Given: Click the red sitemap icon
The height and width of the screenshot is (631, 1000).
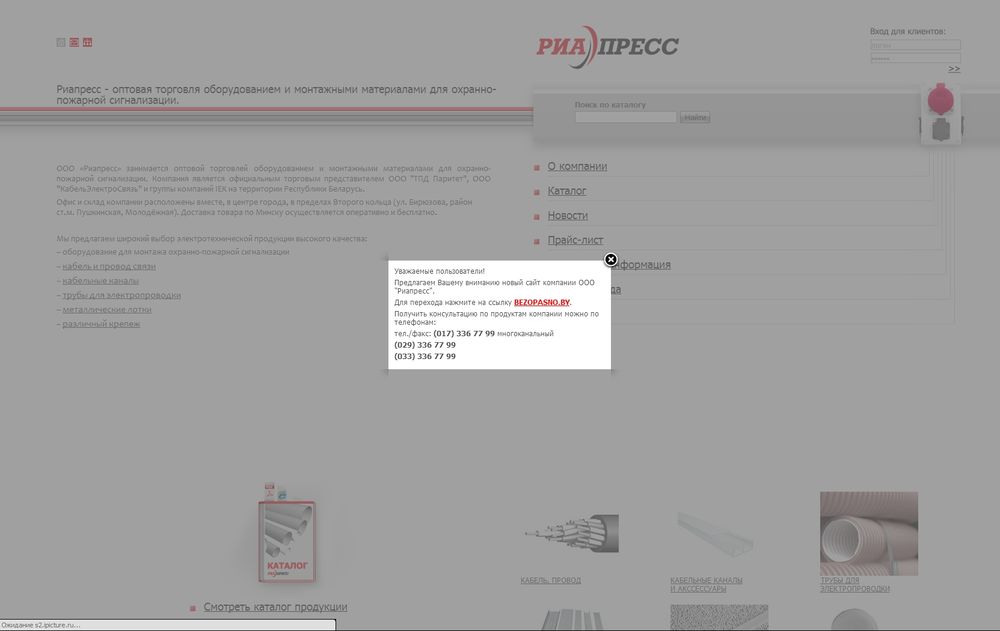Looking at the screenshot, I should pos(87,42).
